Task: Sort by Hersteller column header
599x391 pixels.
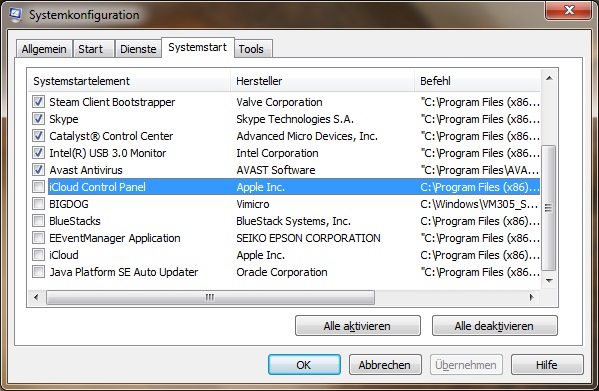Action: (x=322, y=81)
